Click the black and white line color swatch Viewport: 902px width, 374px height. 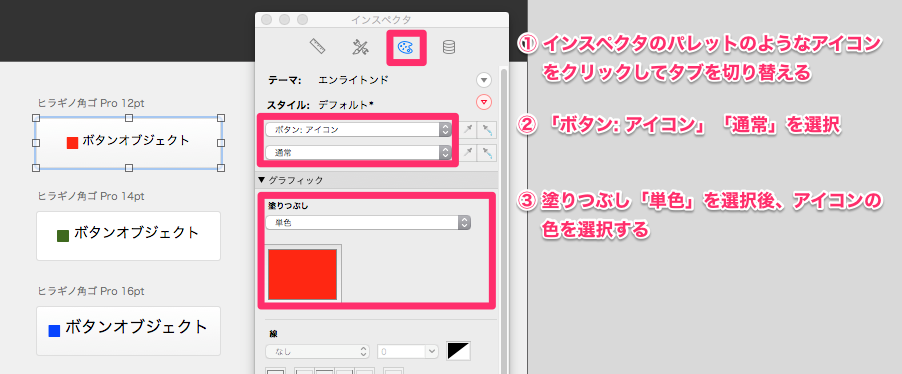458,351
